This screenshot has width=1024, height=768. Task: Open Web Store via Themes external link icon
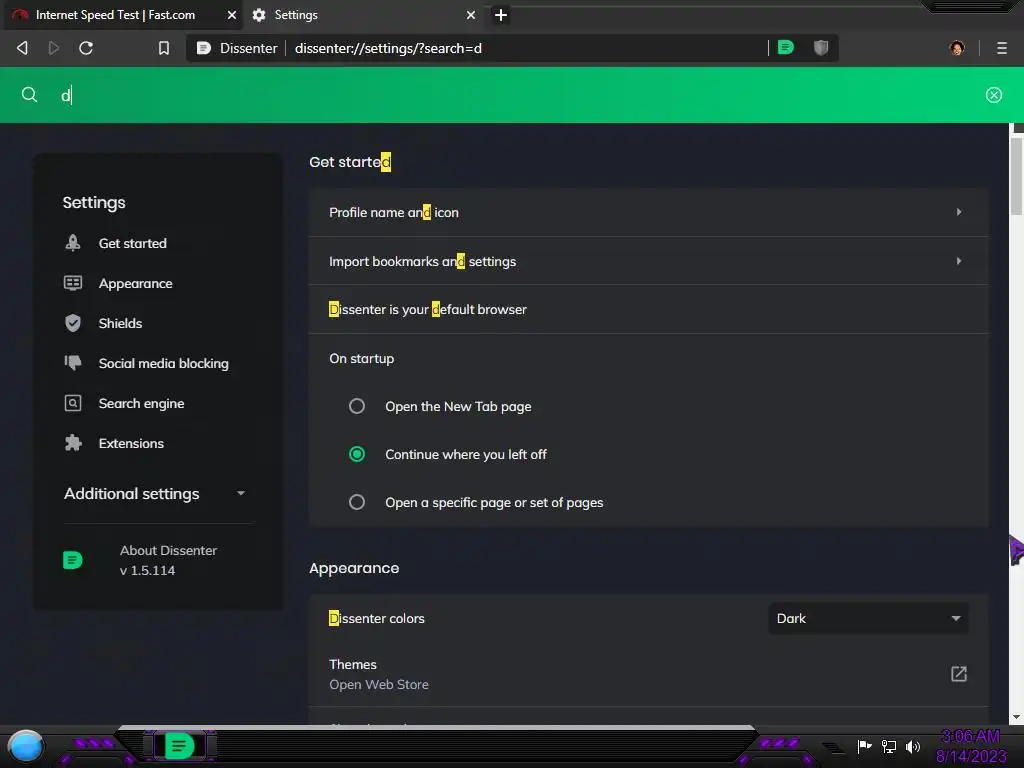click(958, 674)
